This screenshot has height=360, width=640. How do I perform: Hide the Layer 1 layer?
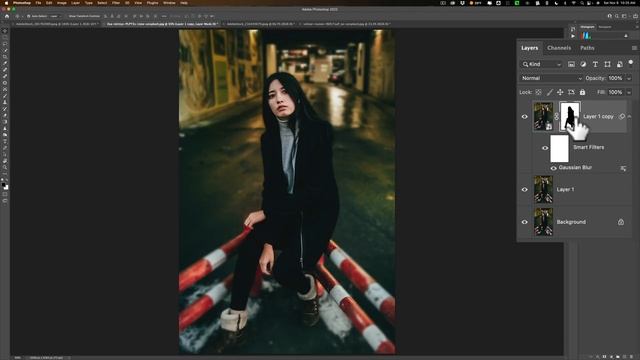click(x=524, y=190)
